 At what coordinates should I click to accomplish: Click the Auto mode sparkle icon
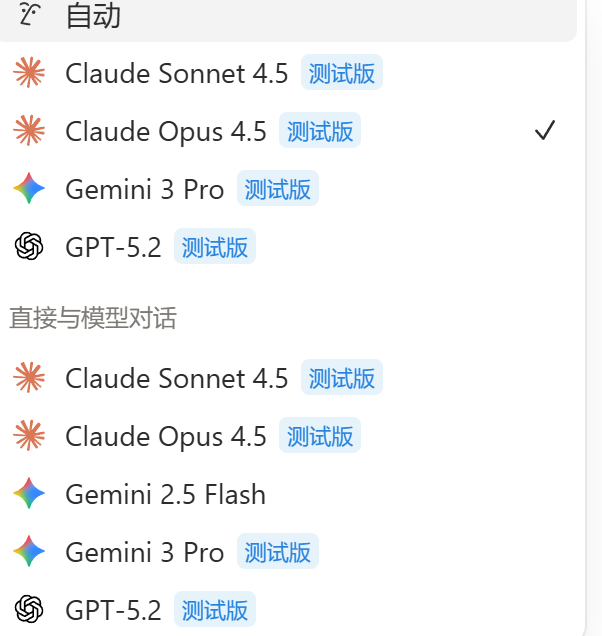click(x=29, y=13)
